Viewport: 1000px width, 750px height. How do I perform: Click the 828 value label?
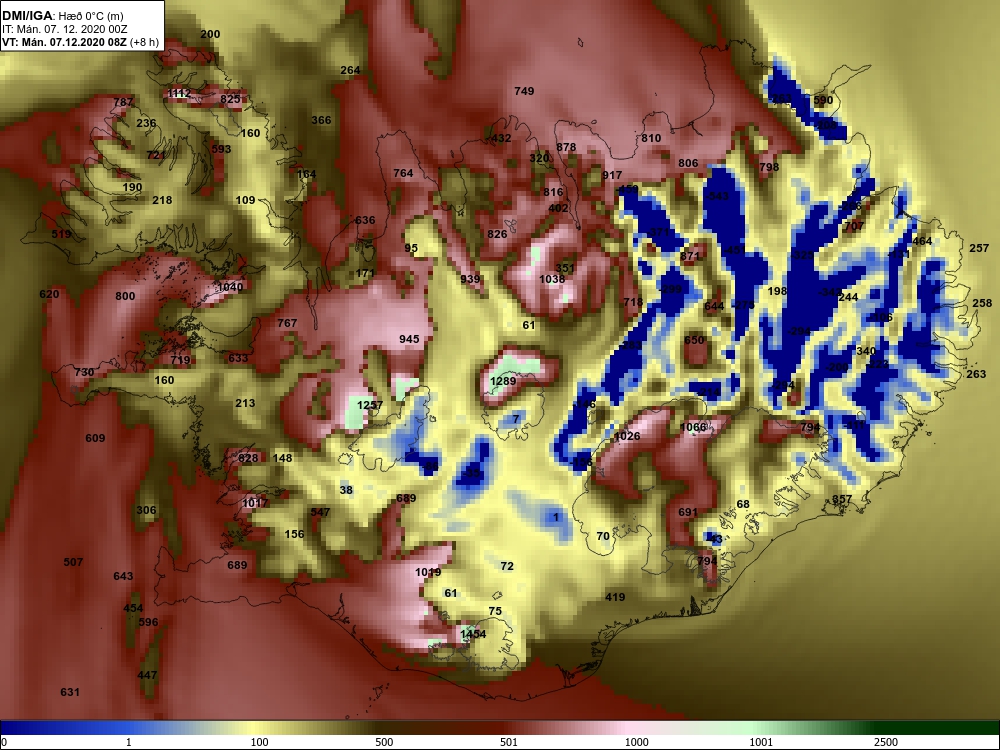click(x=248, y=458)
